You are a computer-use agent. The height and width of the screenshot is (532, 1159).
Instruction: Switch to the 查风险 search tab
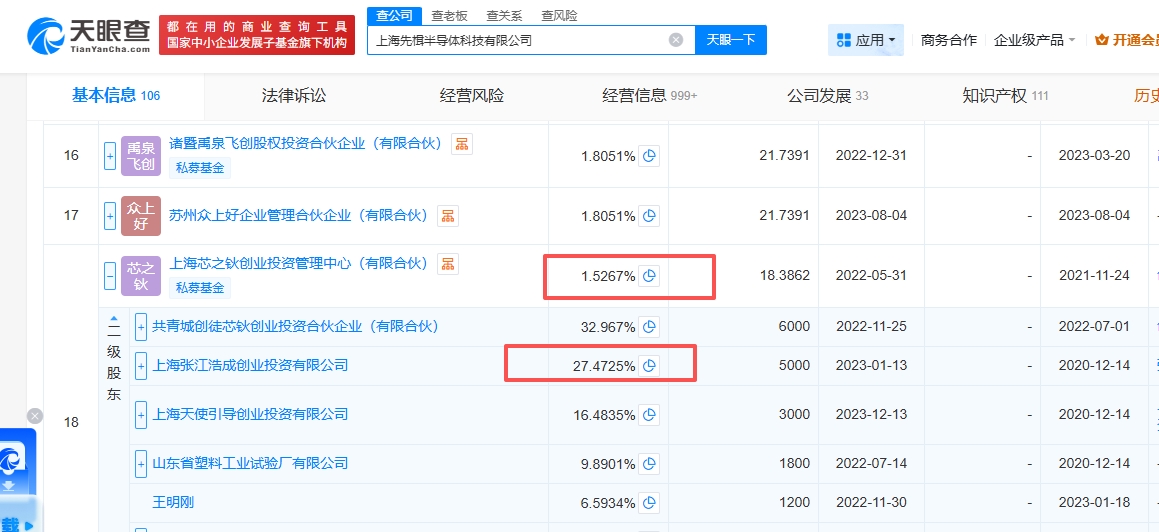tap(559, 16)
